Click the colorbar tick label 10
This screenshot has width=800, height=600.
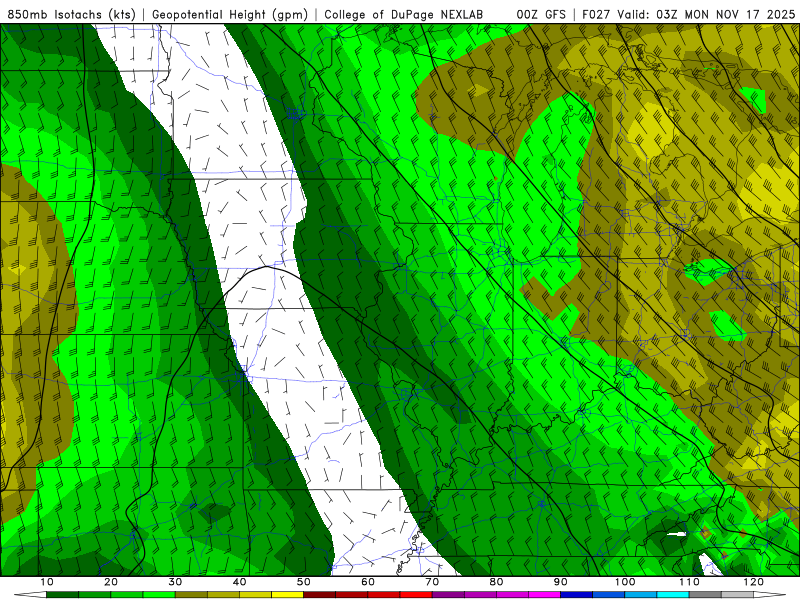(46, 582)
